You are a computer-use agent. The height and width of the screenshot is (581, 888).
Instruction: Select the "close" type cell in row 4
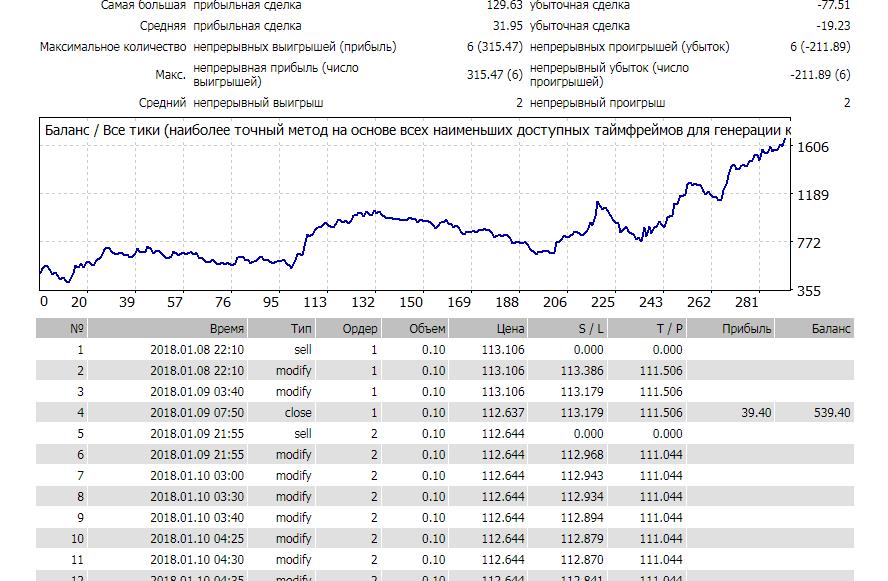[x=298, y=412]
